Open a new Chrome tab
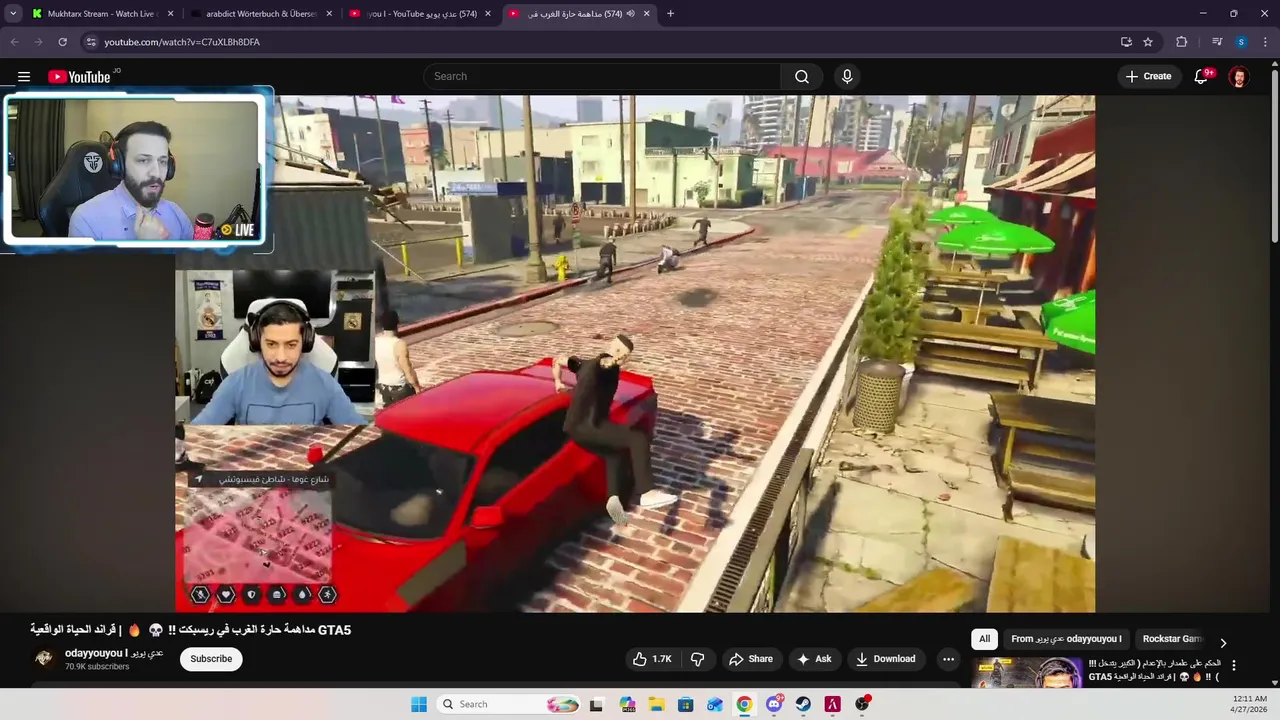The image size is (1280, 720). (x=670, y=14)
